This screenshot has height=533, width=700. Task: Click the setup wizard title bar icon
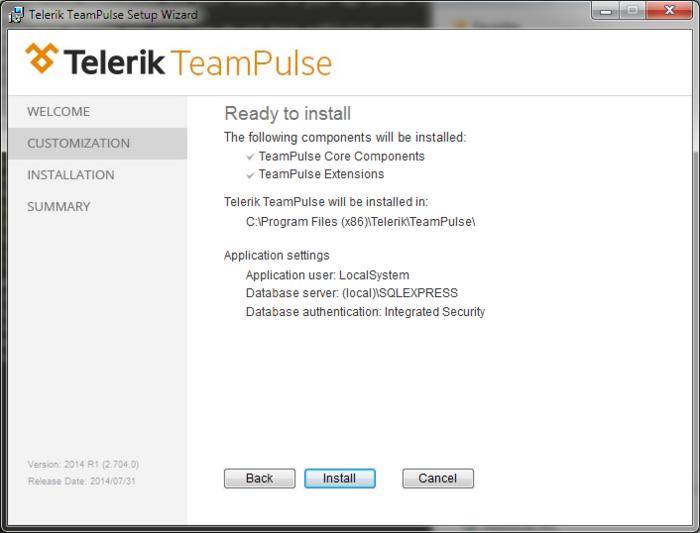[x=17, y=15]
